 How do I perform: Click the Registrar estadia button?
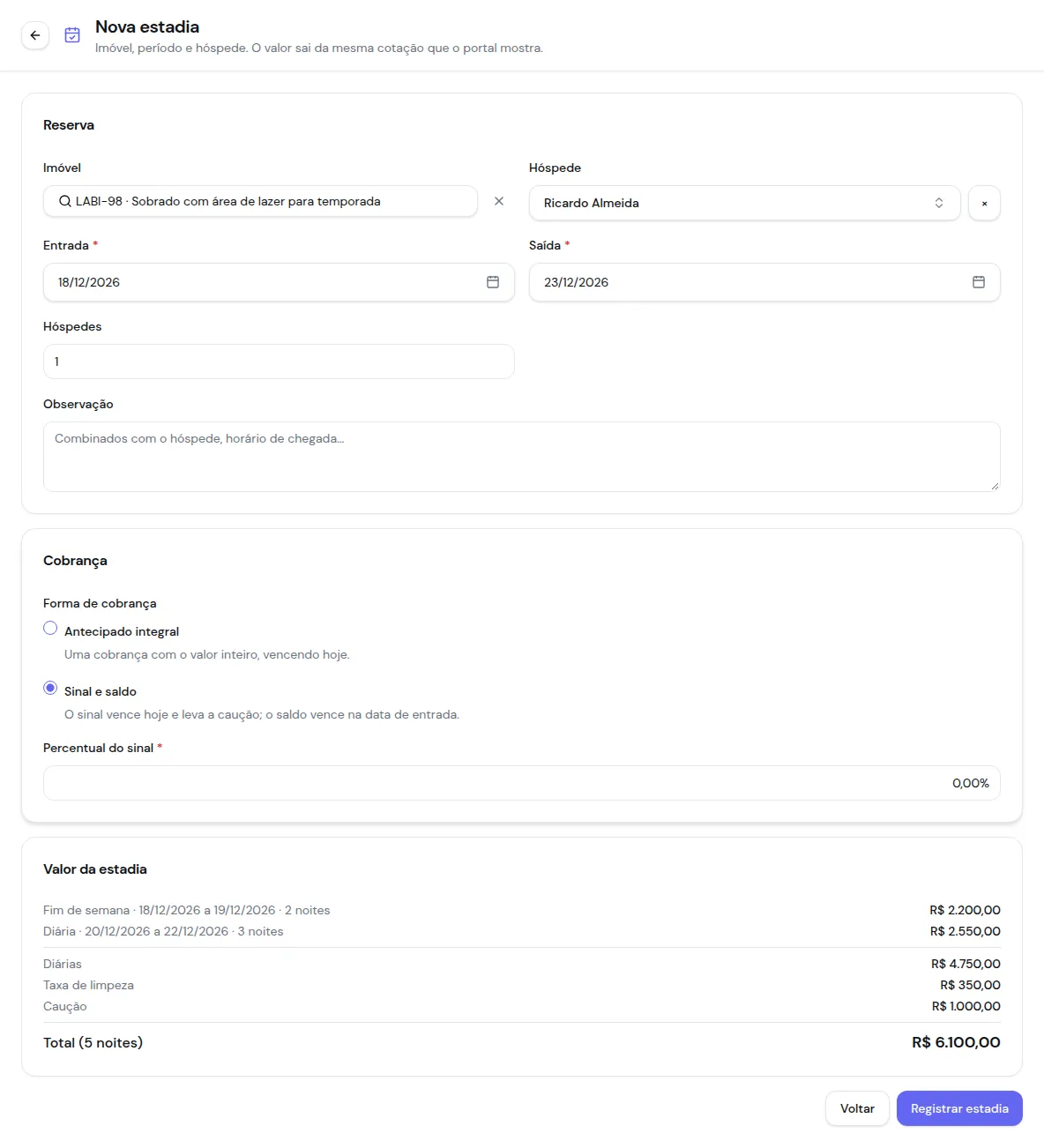coord(959,1108)
